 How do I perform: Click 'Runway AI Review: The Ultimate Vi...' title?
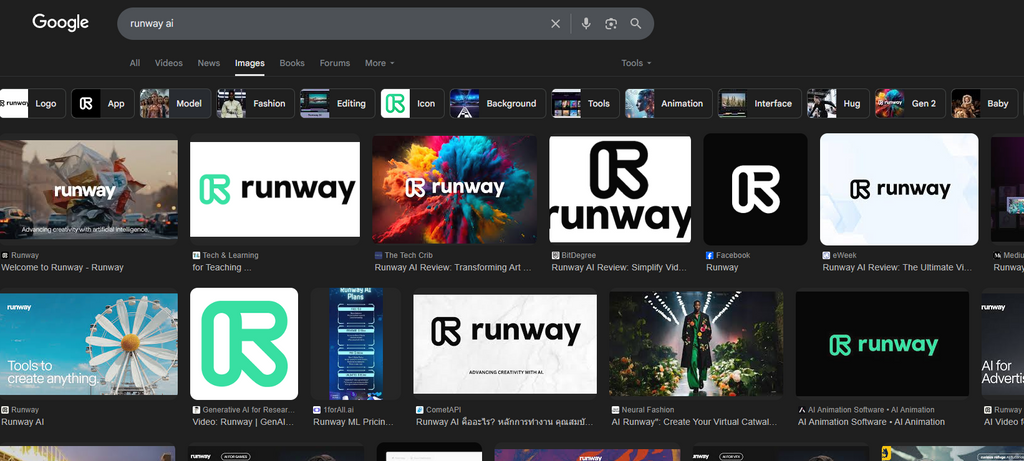pos(897,268)
